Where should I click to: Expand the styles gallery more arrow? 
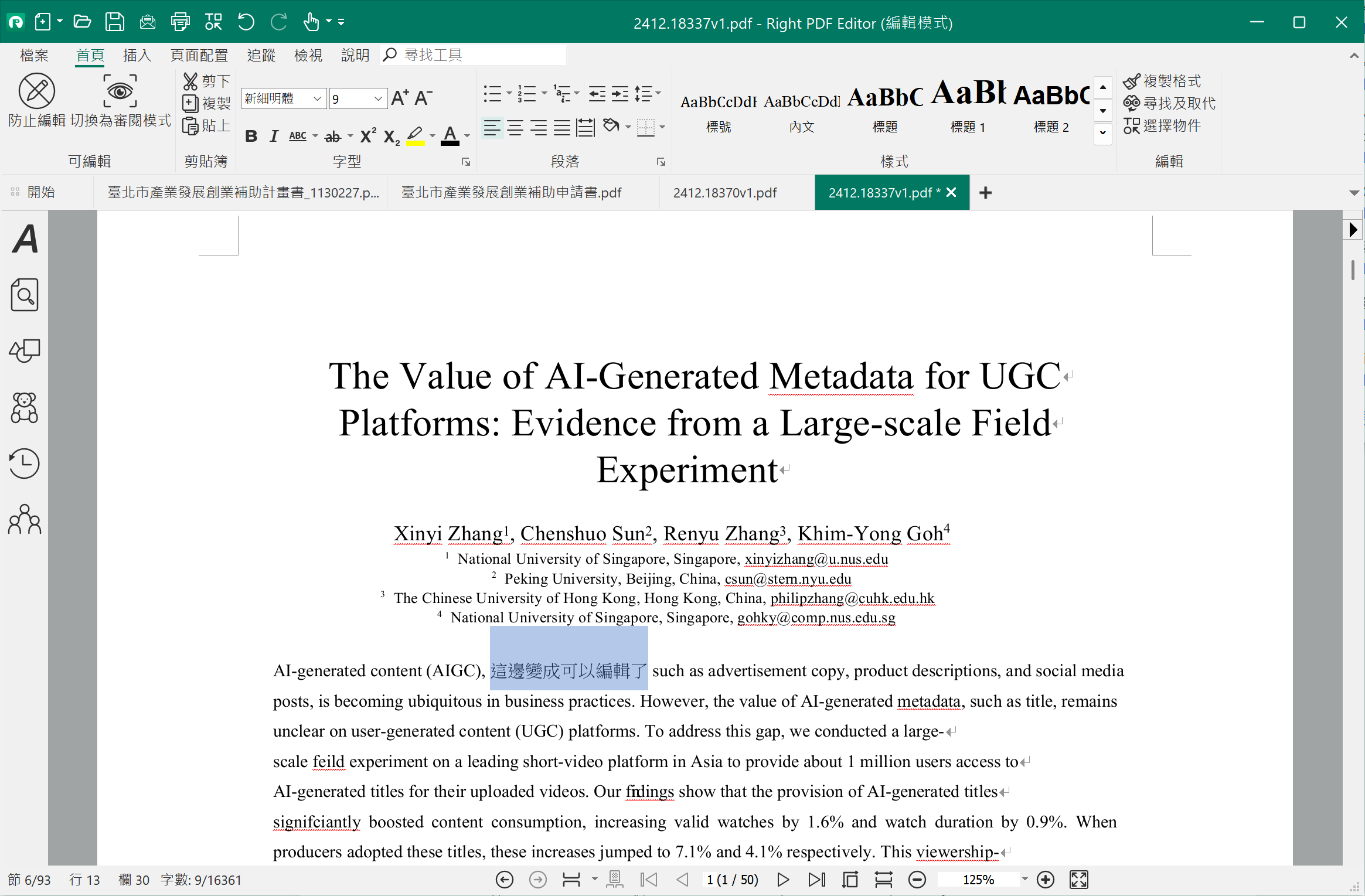[1102, 133]
